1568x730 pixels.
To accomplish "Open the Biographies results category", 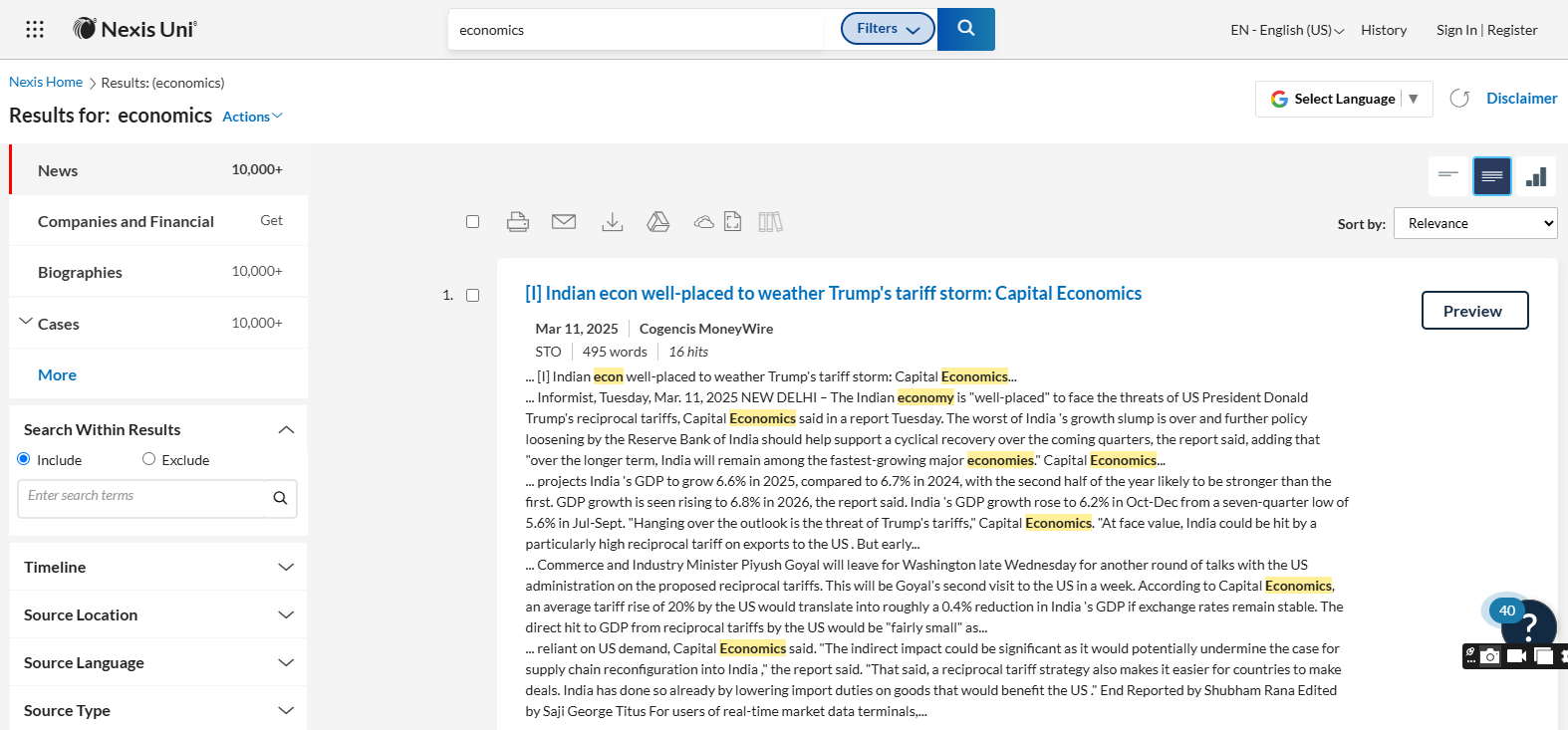I will [80, 272].
